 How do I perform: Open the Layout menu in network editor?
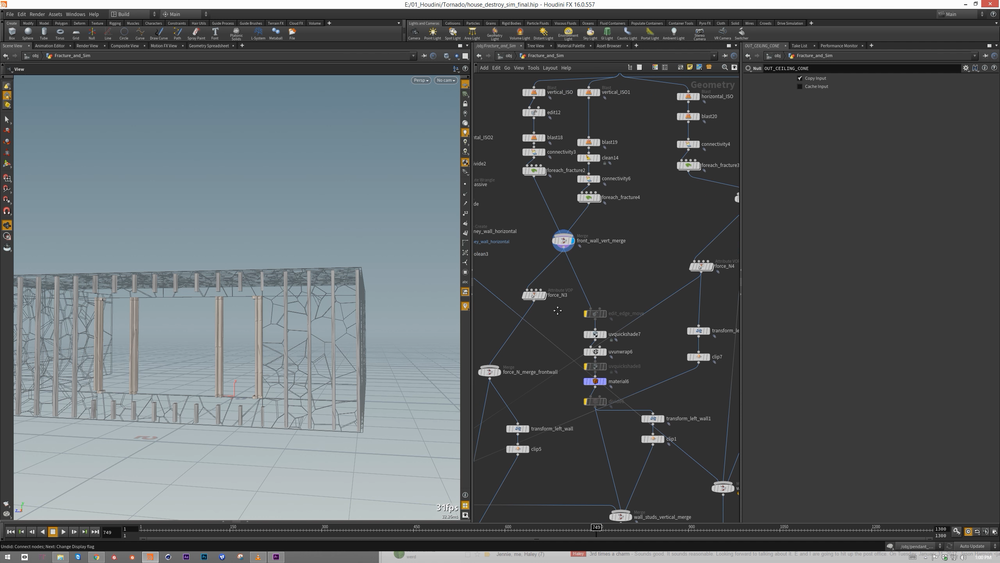pyautogui.click(x=550, y=68)
